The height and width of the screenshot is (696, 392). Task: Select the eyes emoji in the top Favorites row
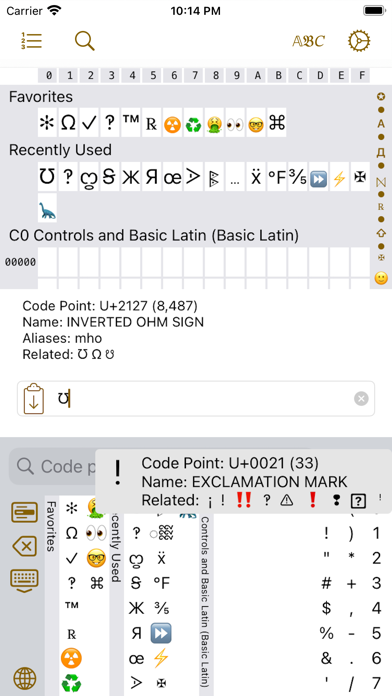pyautogui.click(x=235, y=123)
